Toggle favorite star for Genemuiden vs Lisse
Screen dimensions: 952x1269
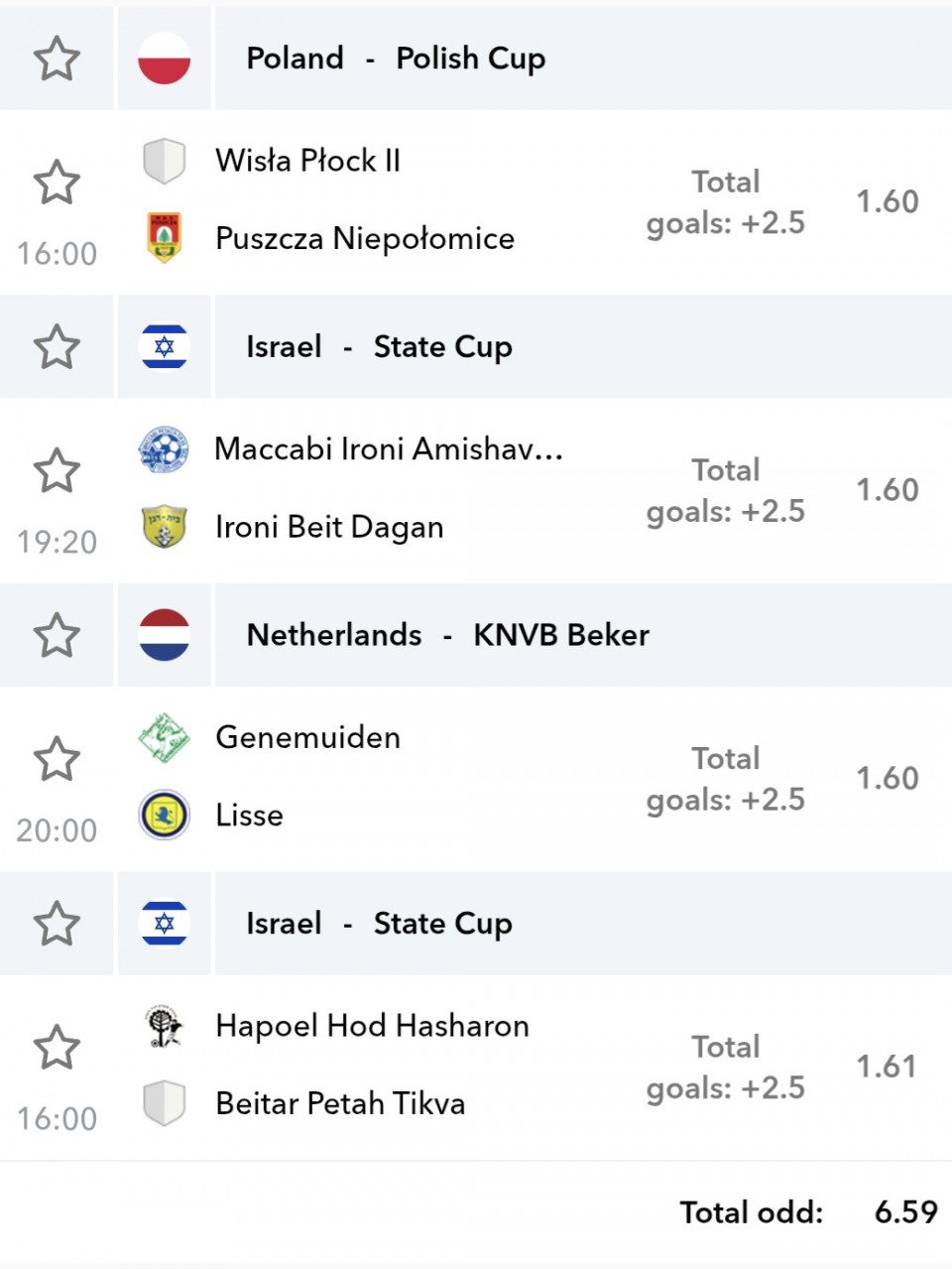57,759
